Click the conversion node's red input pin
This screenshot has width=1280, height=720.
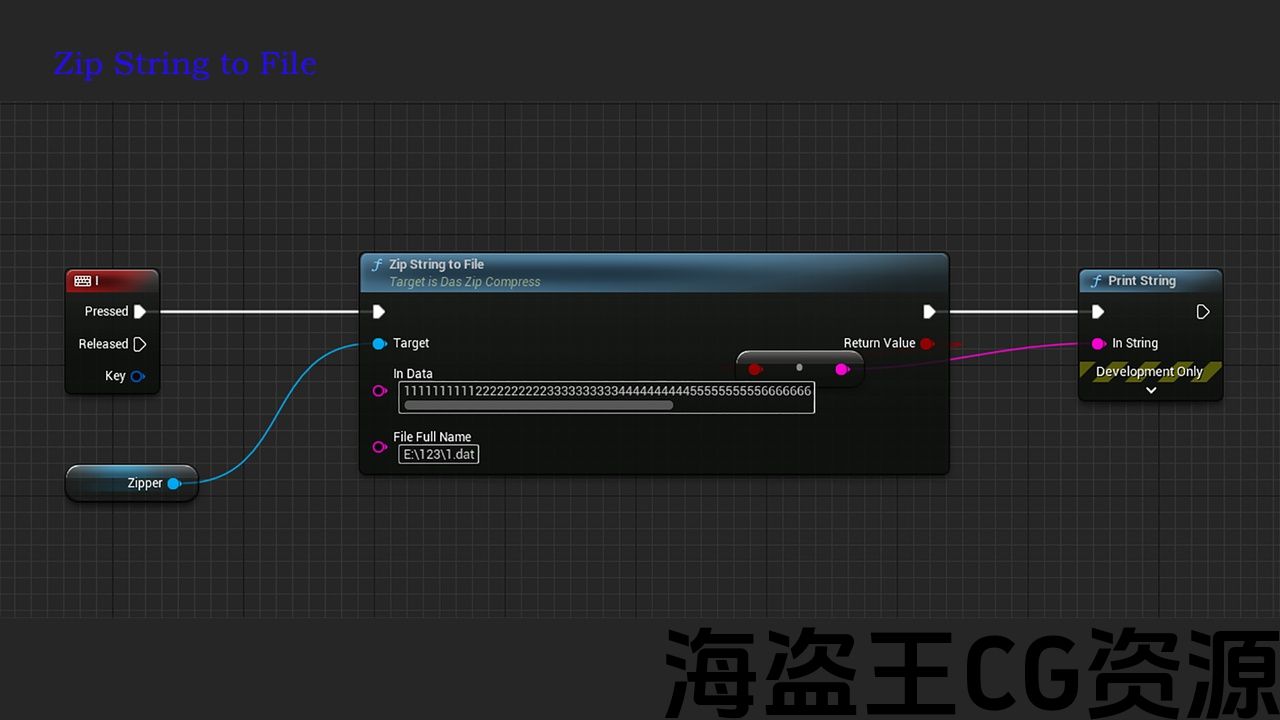pyautogui.click(x=755, y=369)
